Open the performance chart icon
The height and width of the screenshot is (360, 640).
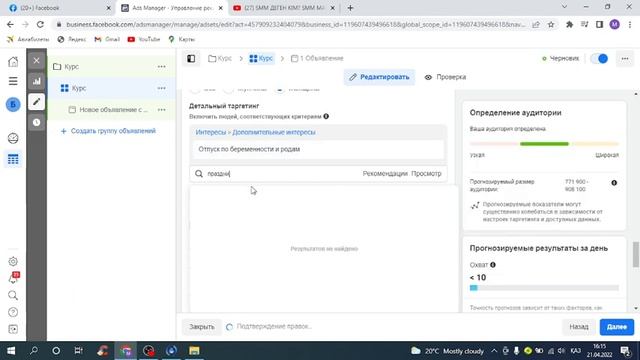[x=36, y=81]
